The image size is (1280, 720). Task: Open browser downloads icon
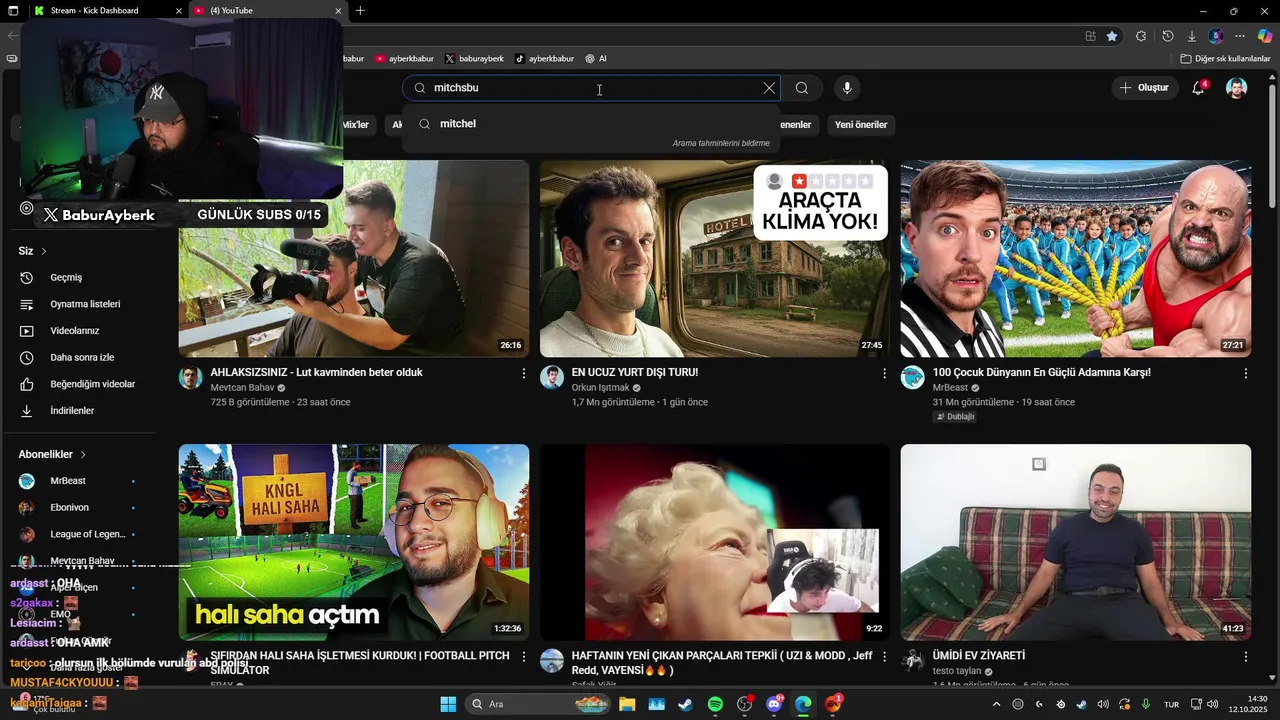tap(1191, 36)
